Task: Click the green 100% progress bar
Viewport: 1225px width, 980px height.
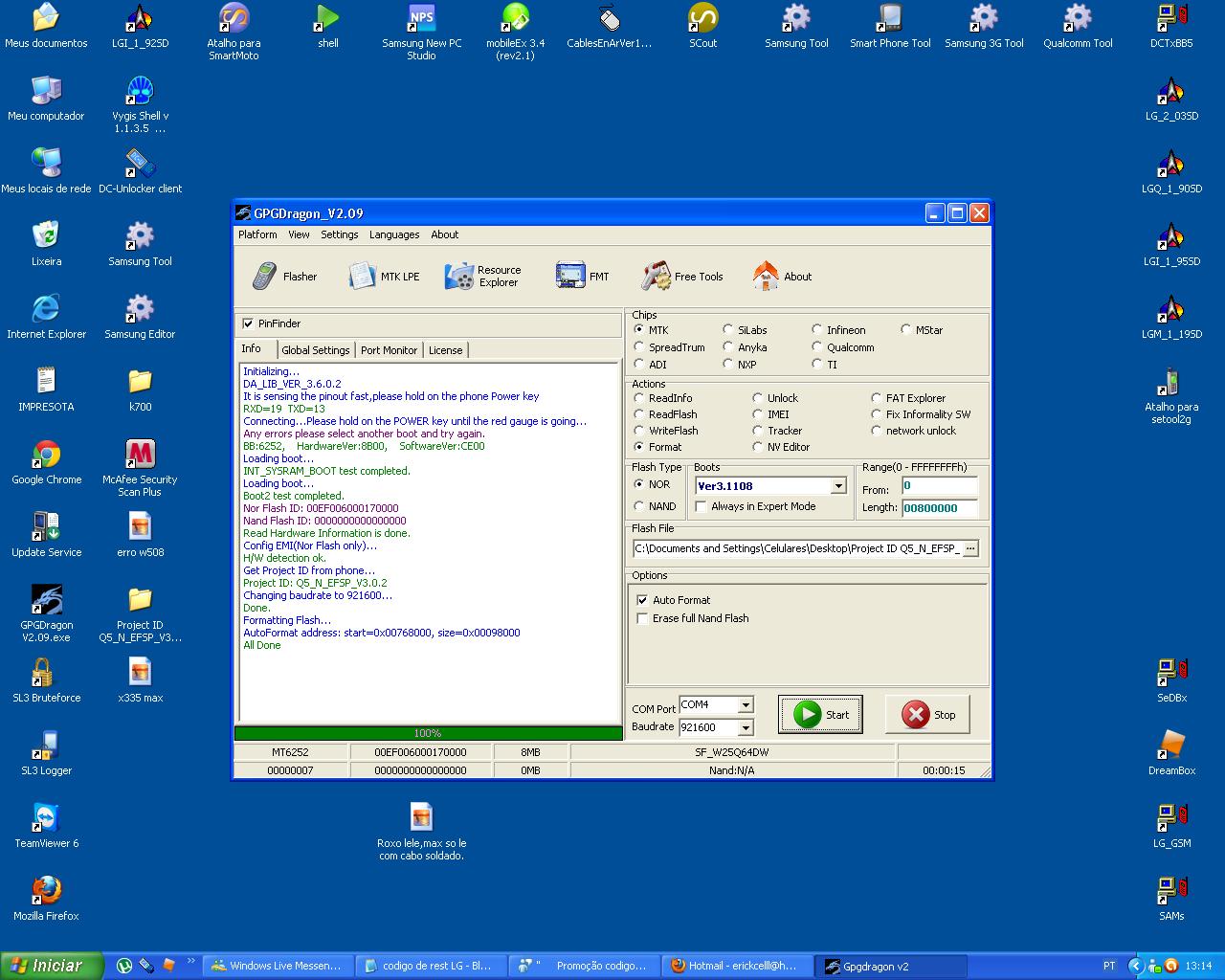Action: tap(428, 733)
